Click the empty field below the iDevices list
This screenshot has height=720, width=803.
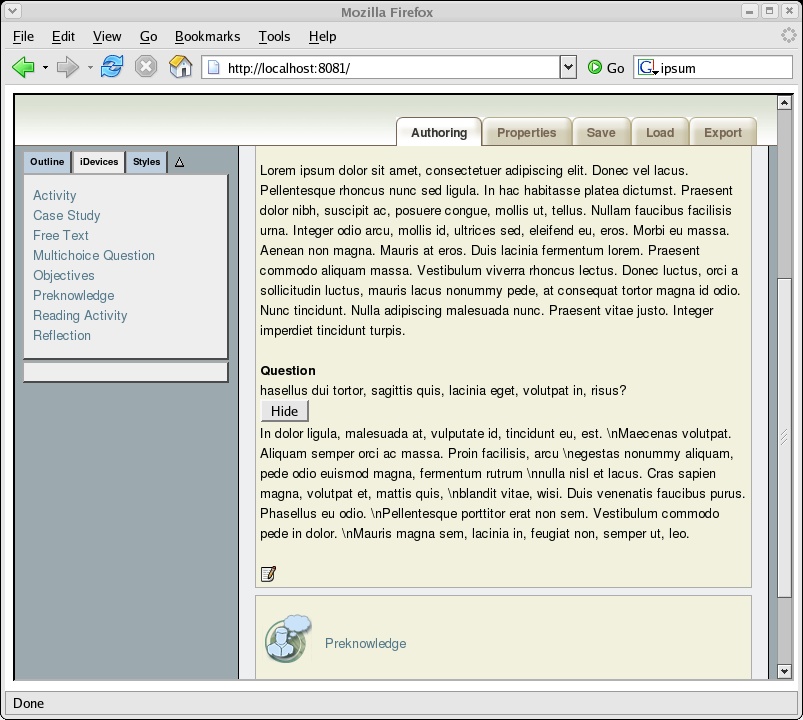point(126,372)
